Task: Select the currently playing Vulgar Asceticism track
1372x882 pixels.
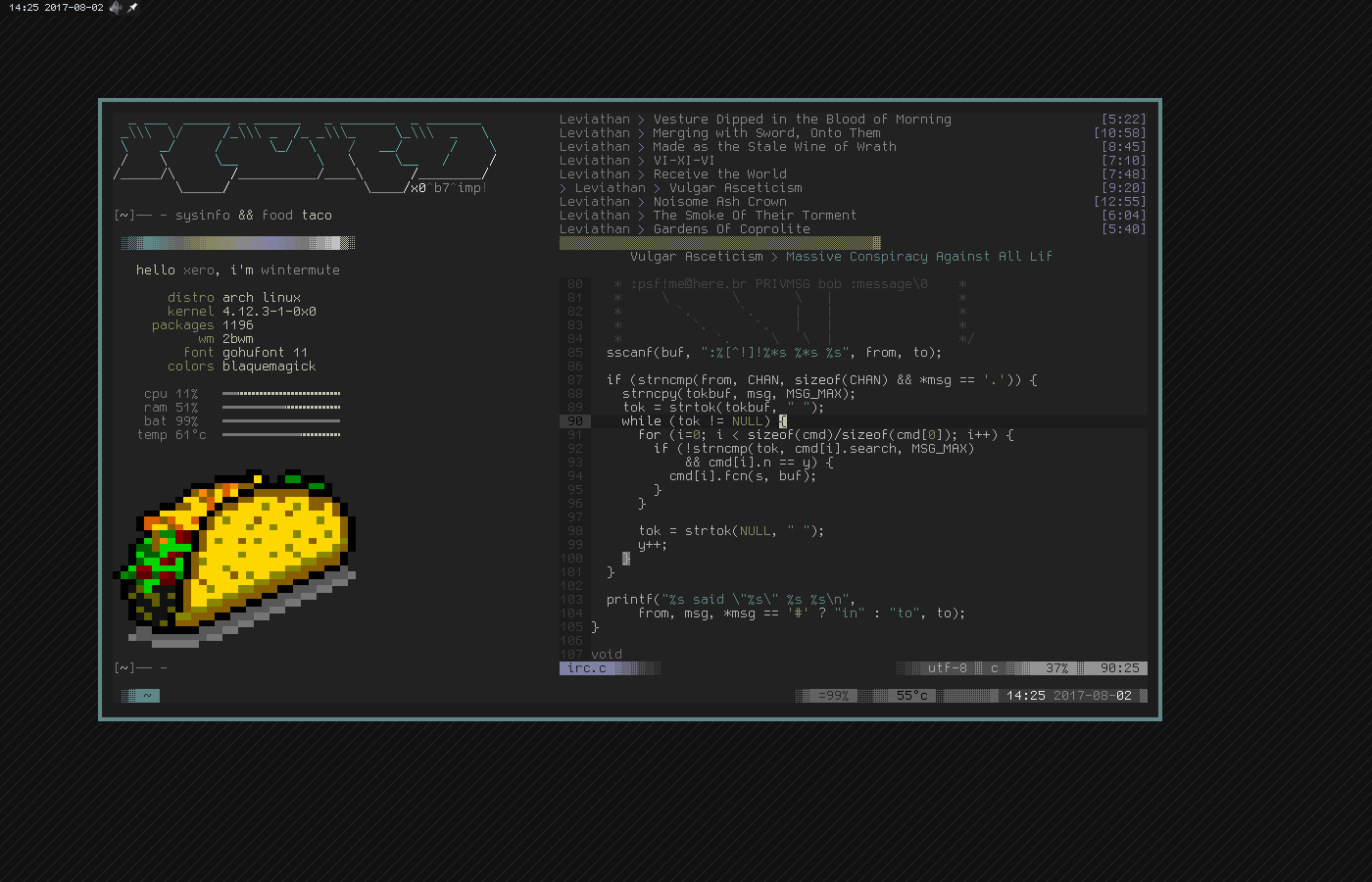Action: coord(735,188)
